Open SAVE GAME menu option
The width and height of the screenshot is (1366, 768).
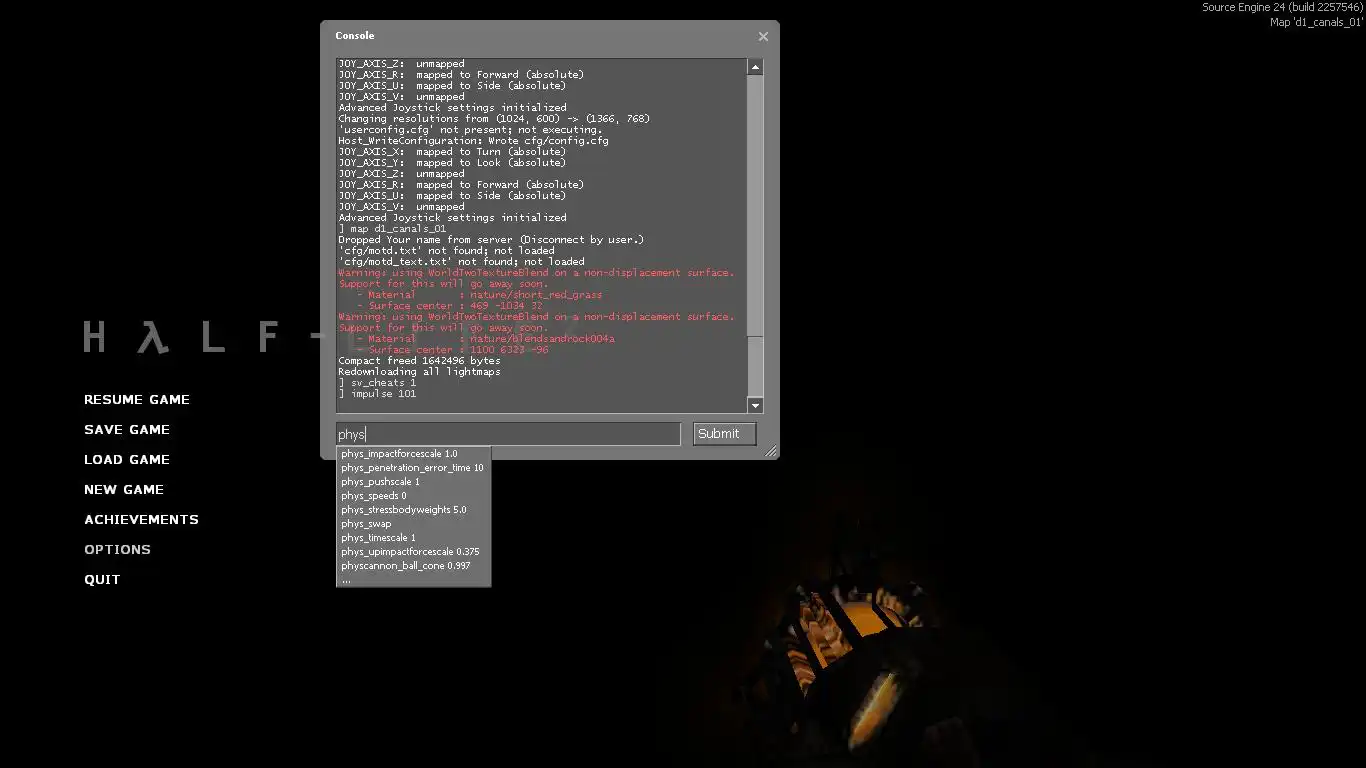coord(127,430)
